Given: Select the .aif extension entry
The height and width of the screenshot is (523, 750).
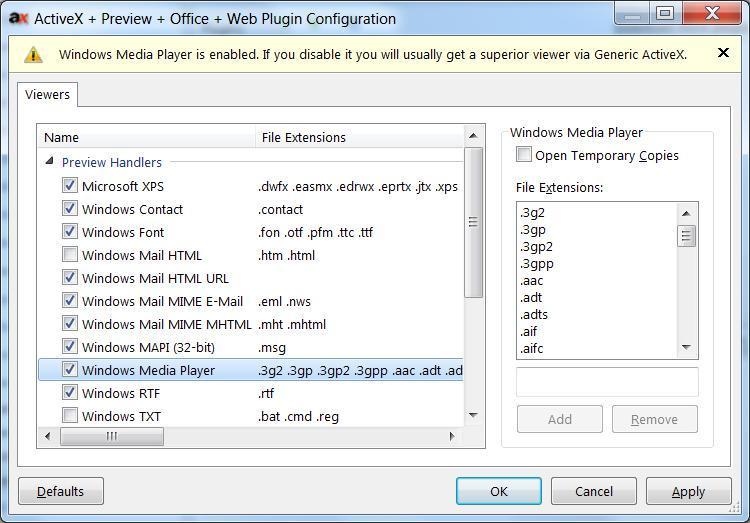Looking at the screenshot, I should pyautogui.click(x=529, y=332).
